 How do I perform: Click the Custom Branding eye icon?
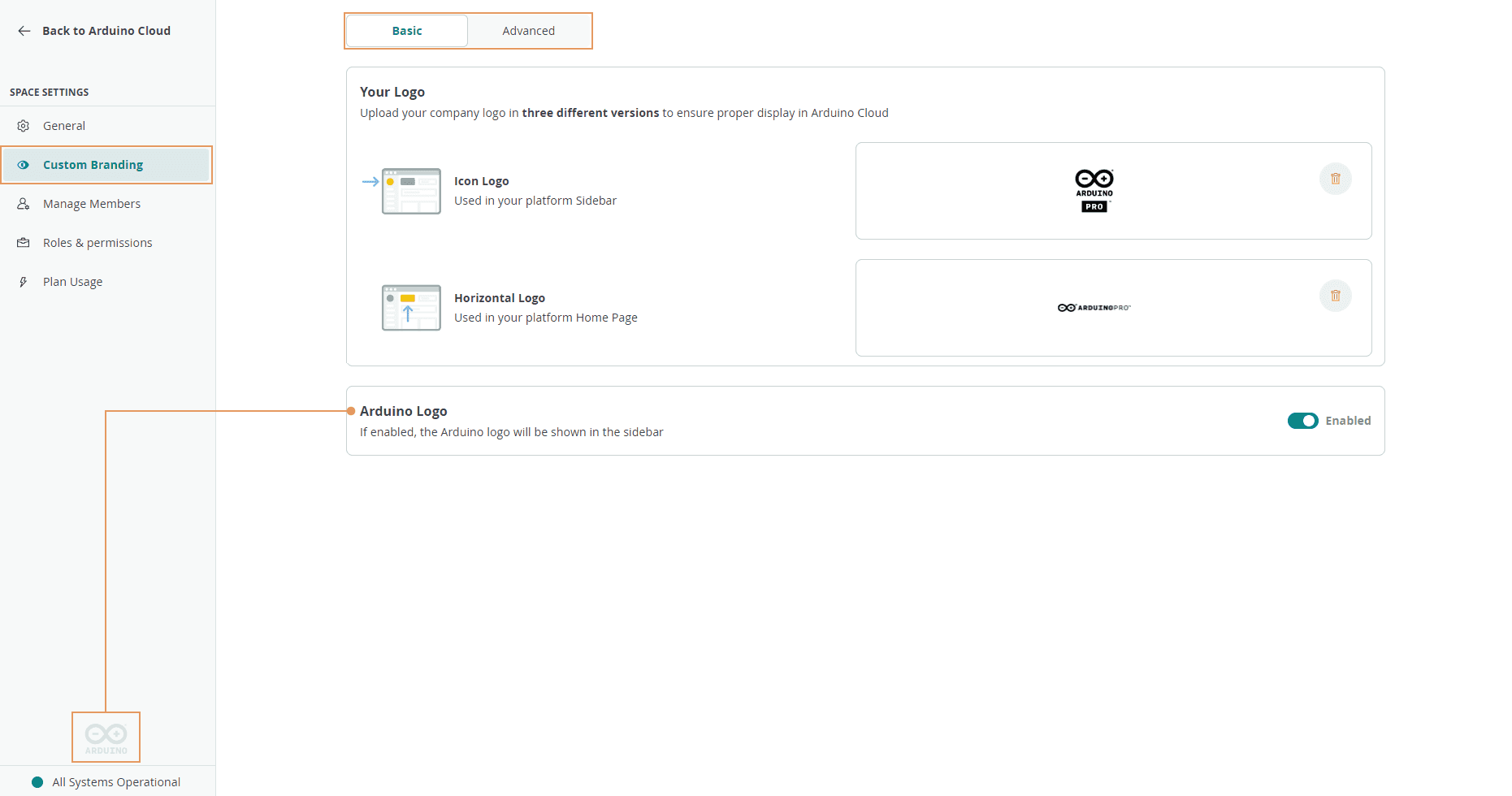click(24, 165)
